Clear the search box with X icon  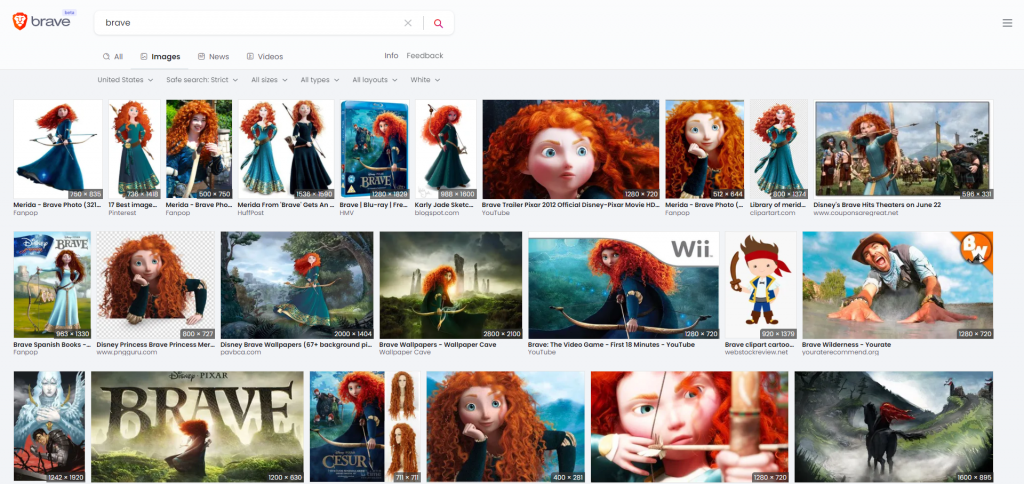tap(407, 23)
